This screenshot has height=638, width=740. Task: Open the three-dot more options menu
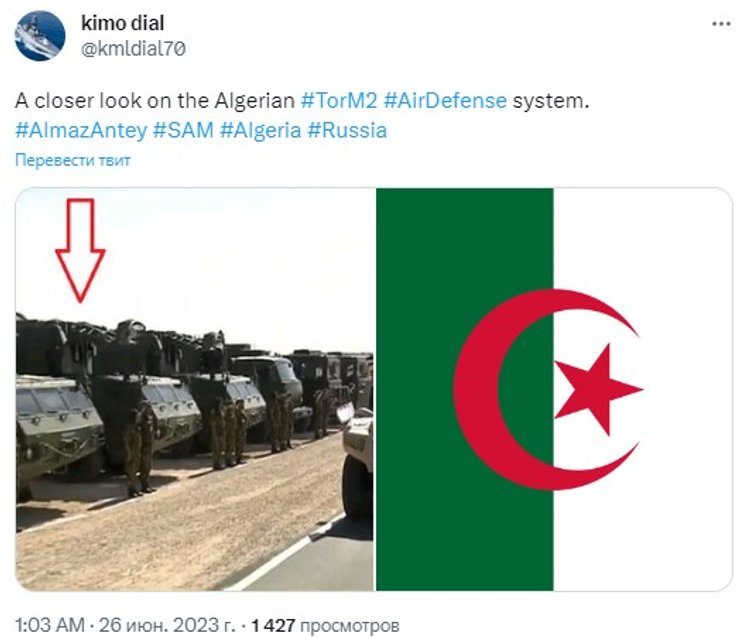[x=721, y=25]
